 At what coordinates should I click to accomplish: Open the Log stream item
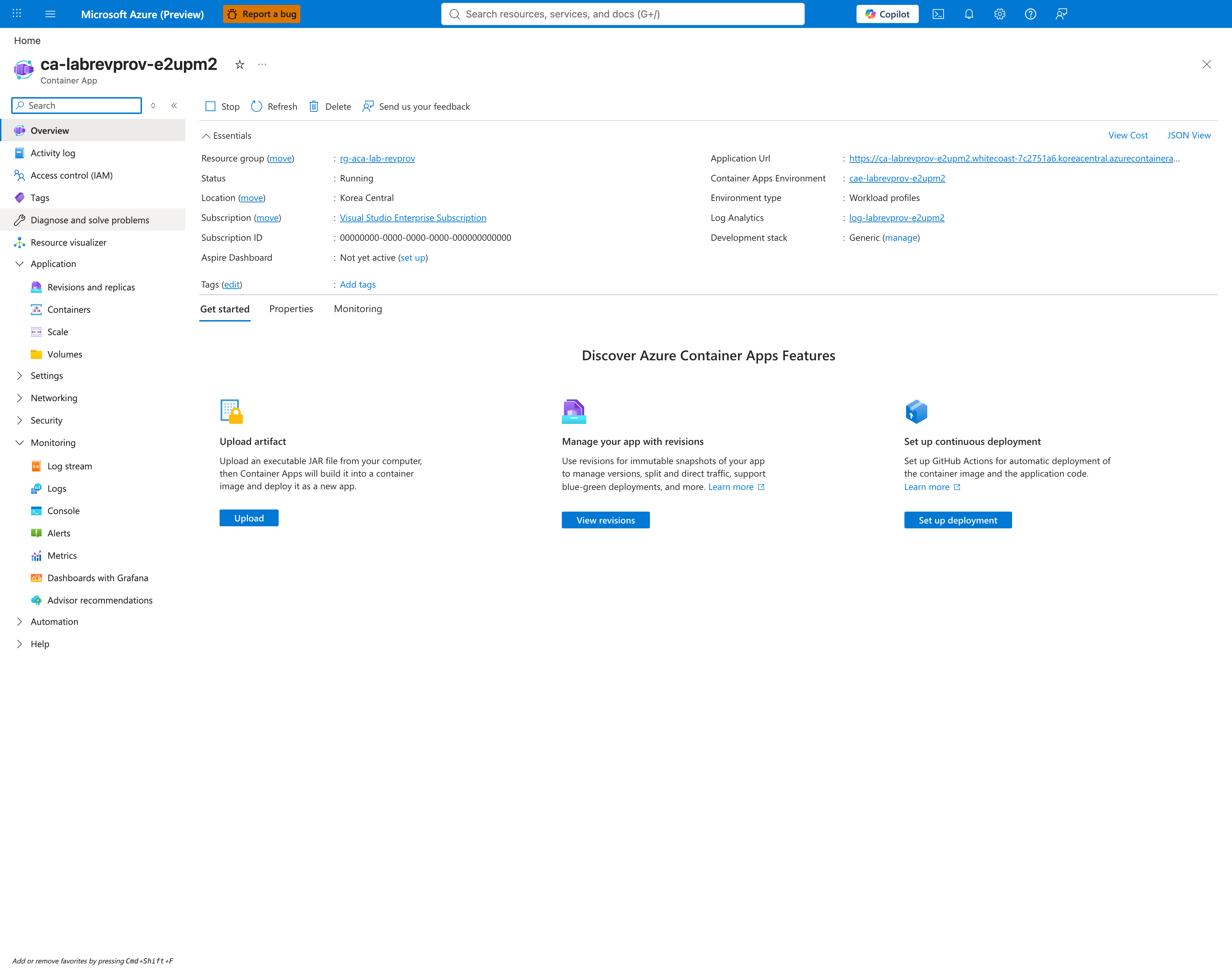70,467
